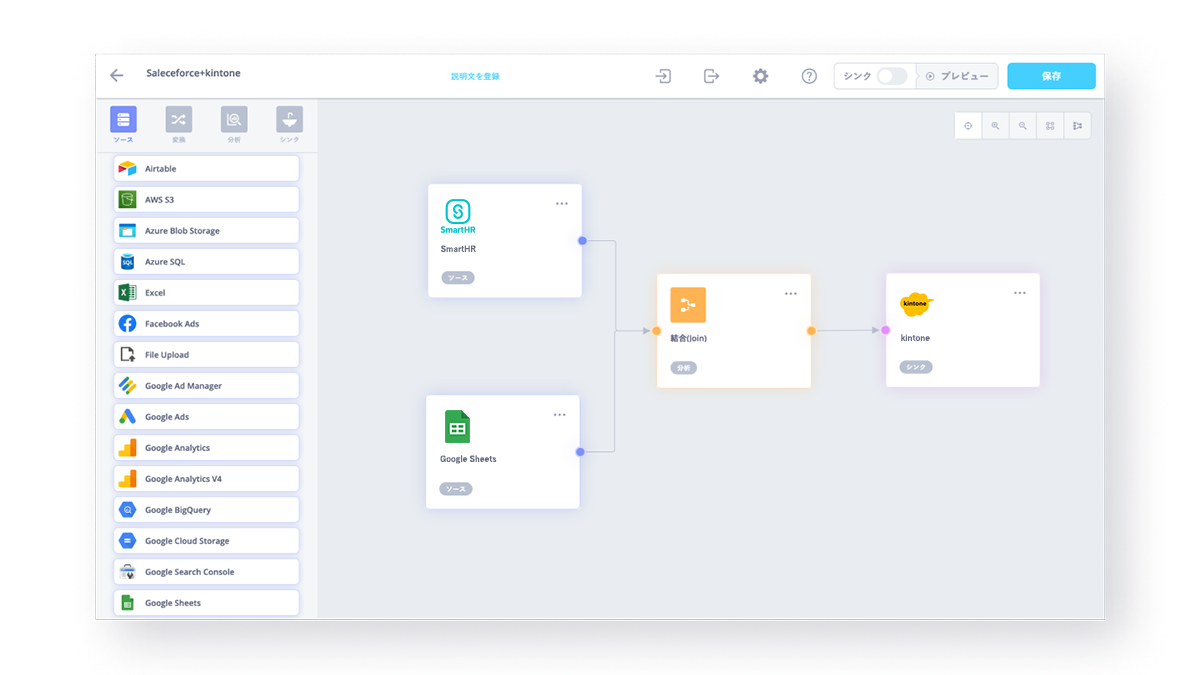
Task: Select Azure Blob Storage source
Action: click(206, 230)
